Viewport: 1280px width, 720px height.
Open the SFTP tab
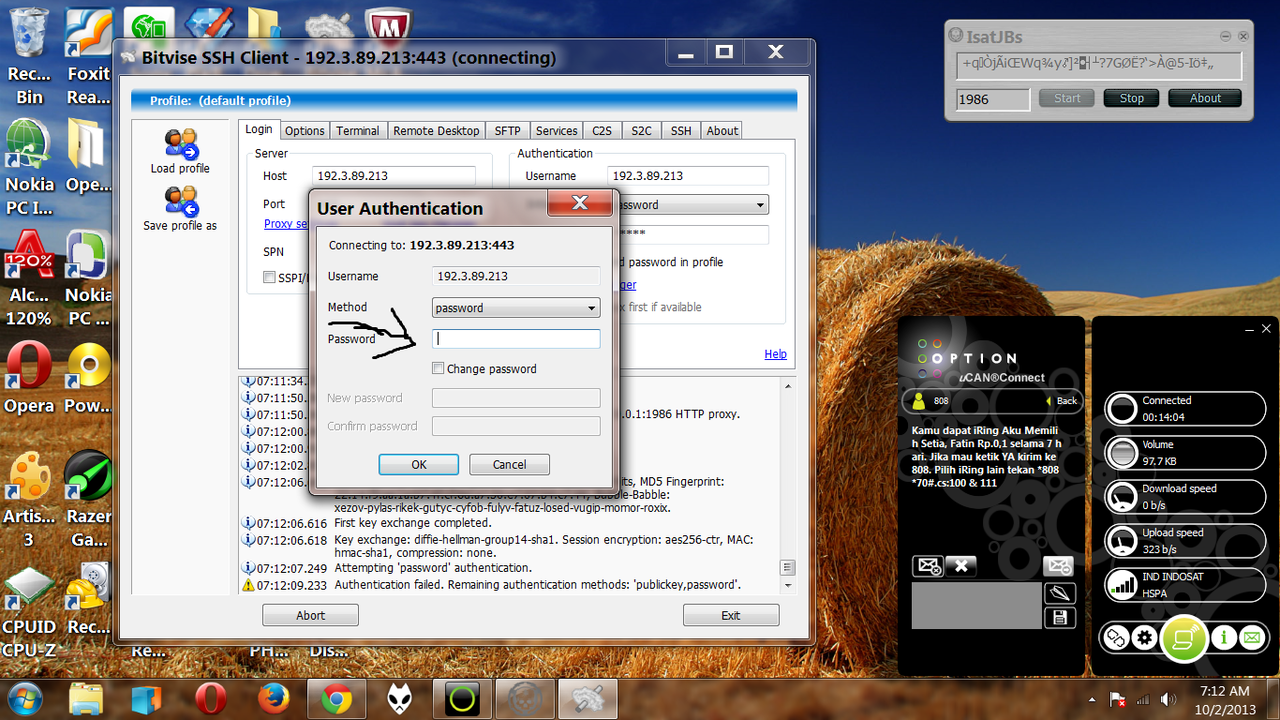point(507,131)
